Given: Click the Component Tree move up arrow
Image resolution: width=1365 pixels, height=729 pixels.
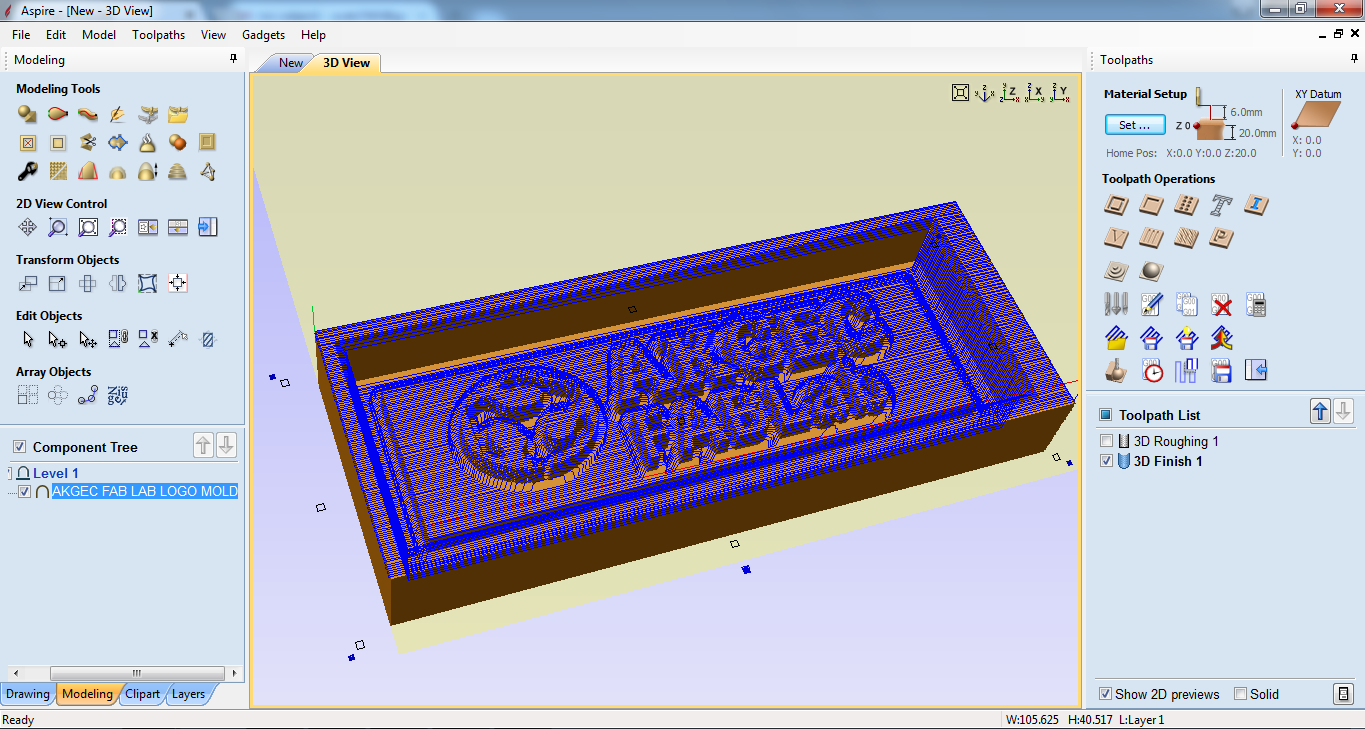Looking at the screenshot, I should [x=204, y=445].
